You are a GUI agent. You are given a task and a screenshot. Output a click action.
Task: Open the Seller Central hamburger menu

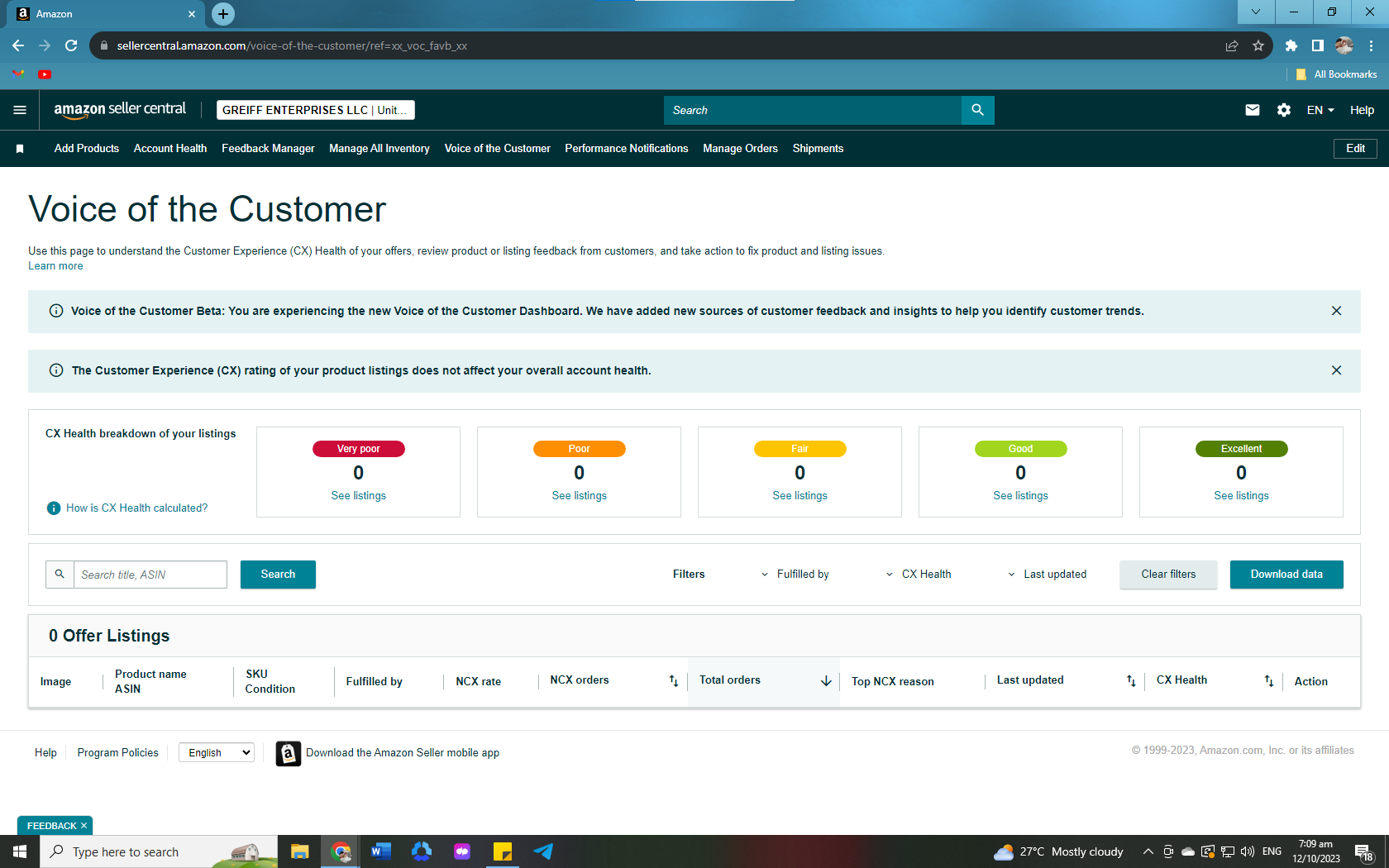[20, 110]
